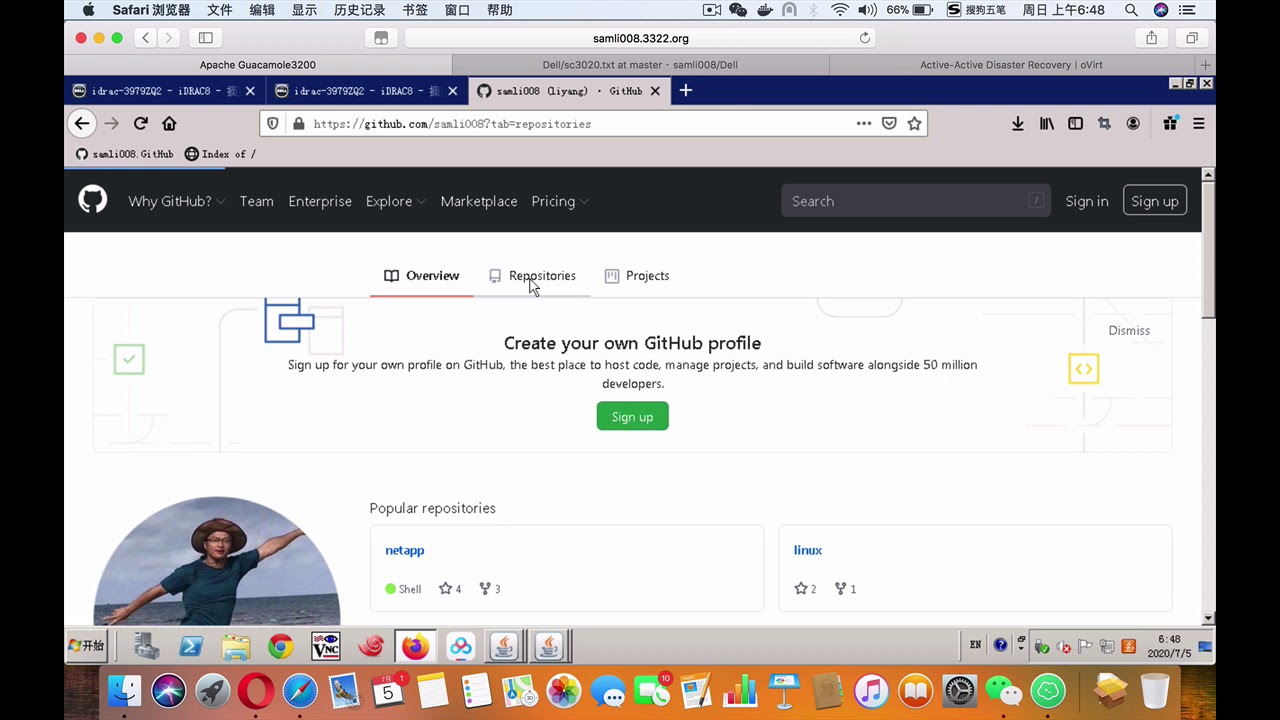Open the linux repository link
This screenshot has height=720, width=1280.
[808, 550]
